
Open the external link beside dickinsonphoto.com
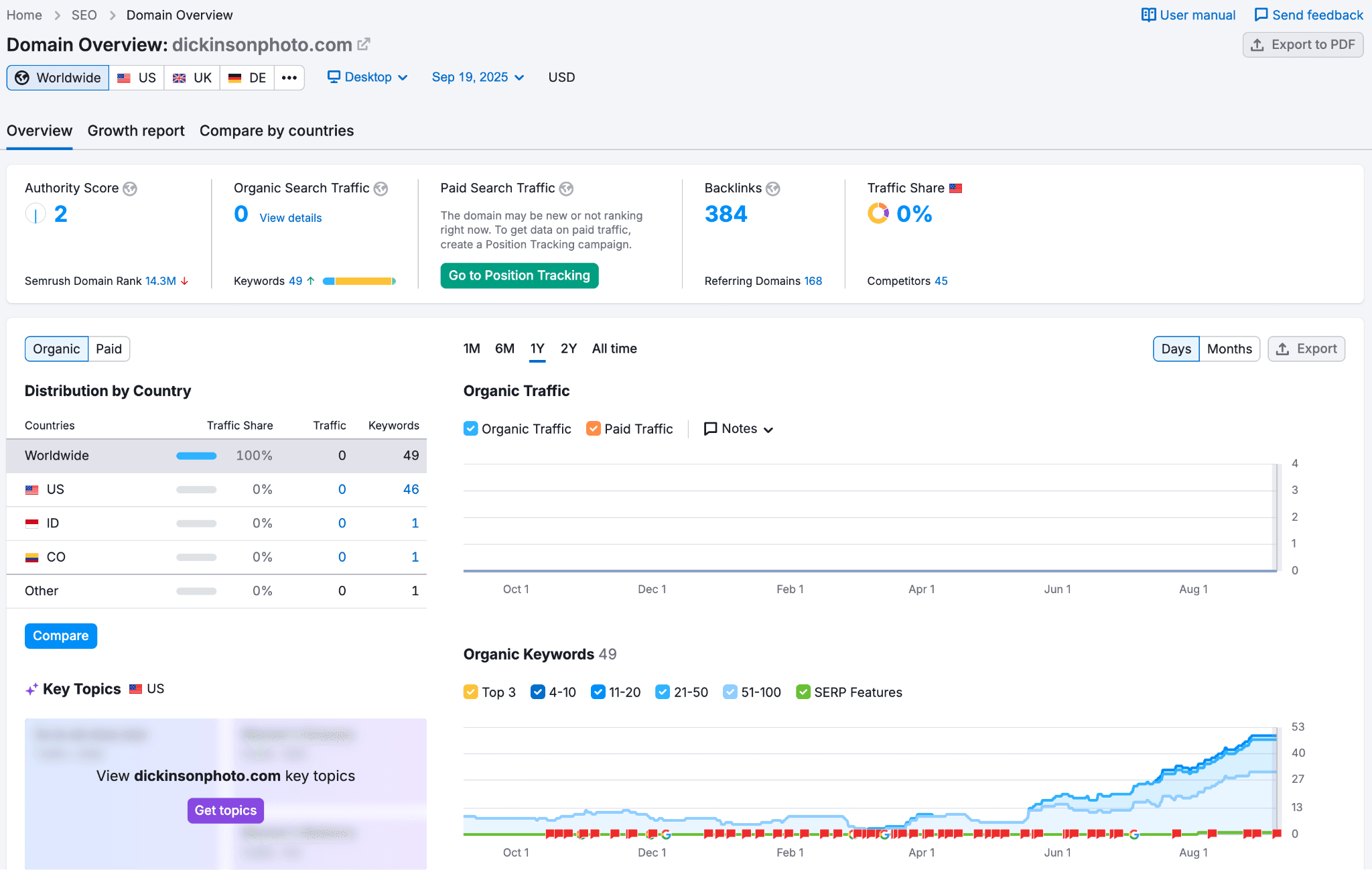coord(364,44)
